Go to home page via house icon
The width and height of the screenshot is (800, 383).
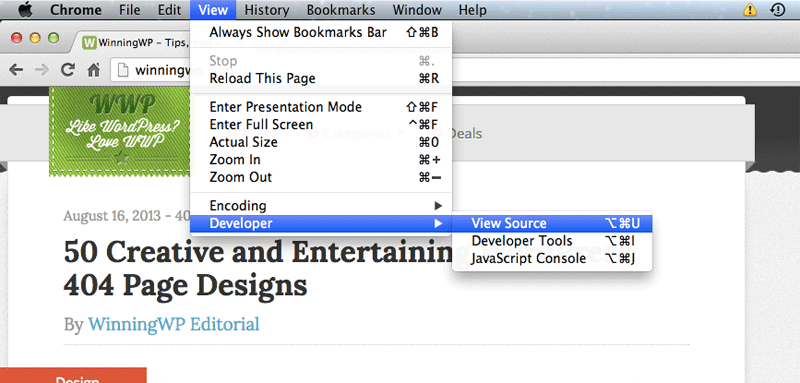point(94,70)
